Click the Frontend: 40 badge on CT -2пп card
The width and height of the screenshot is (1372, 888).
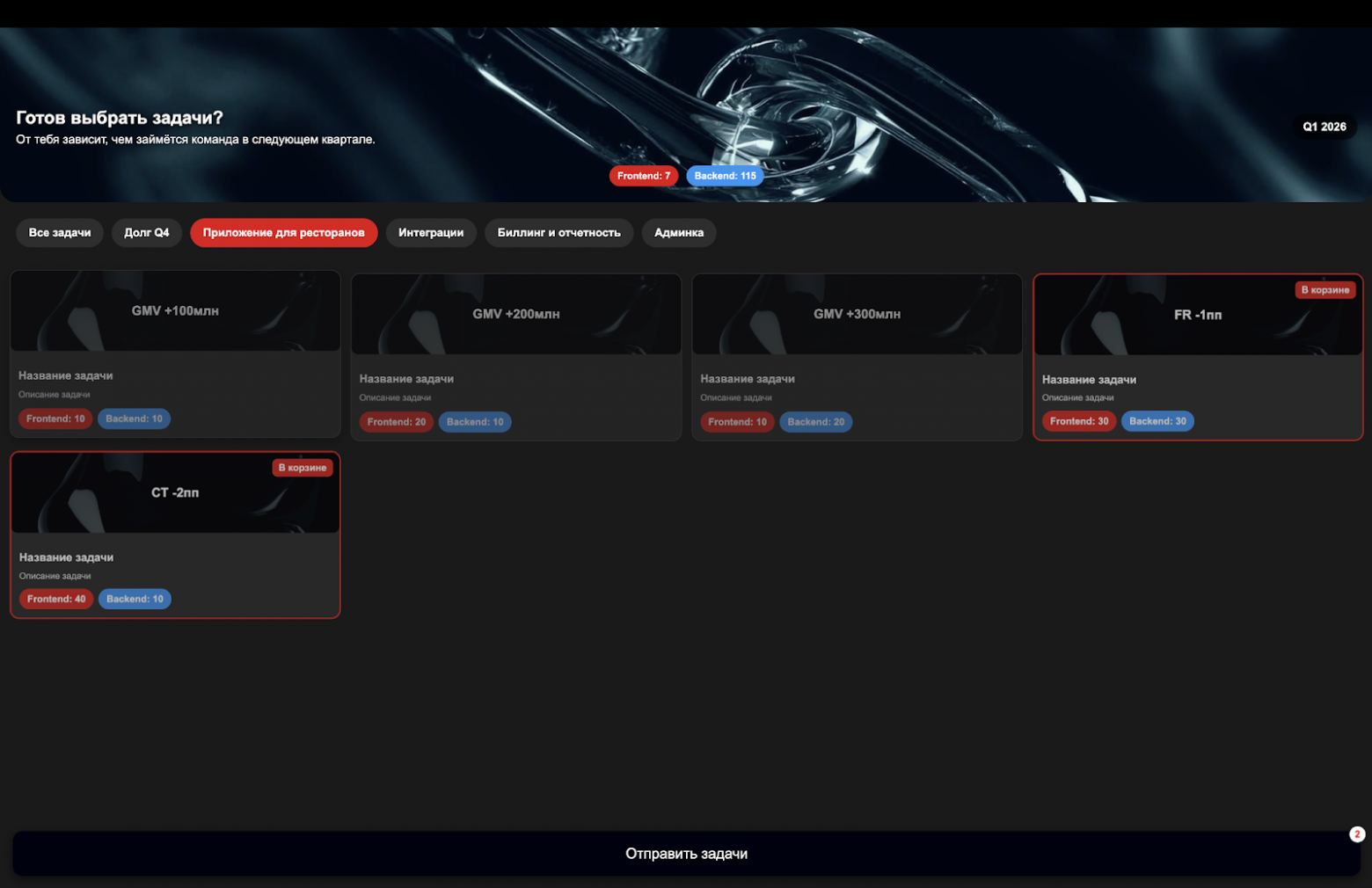pyautogui.click(x=56, y=600)
